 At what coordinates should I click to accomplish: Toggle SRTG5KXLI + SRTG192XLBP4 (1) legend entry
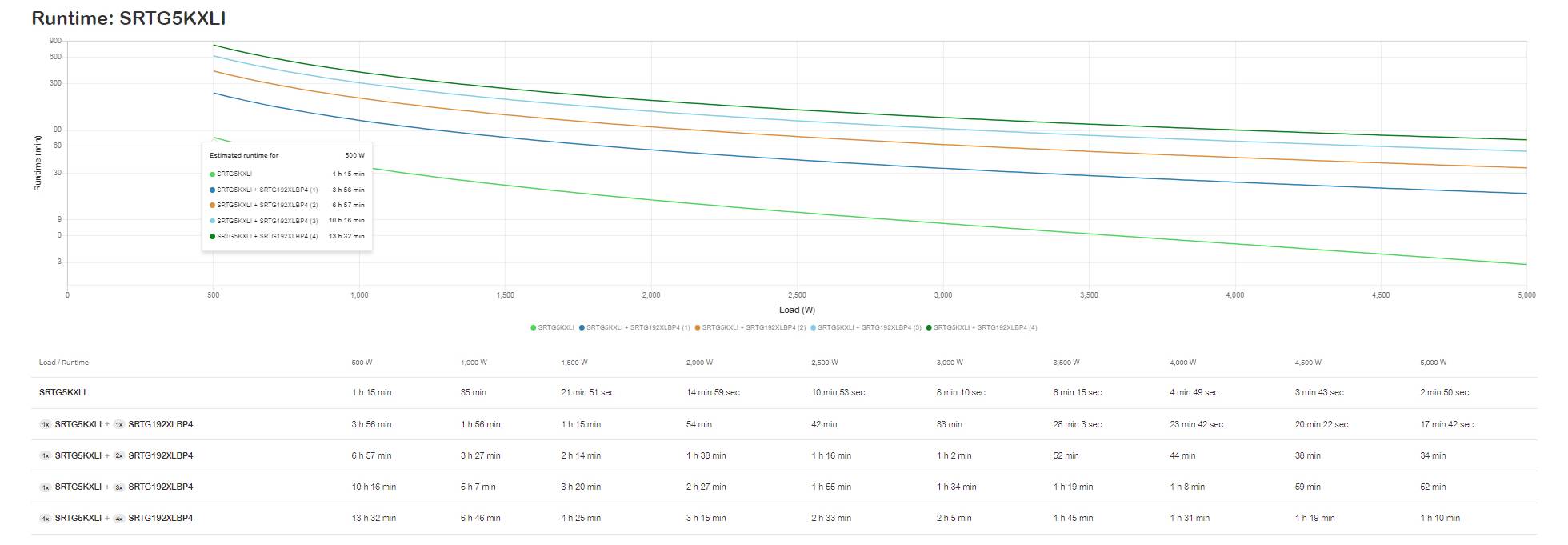635,327
